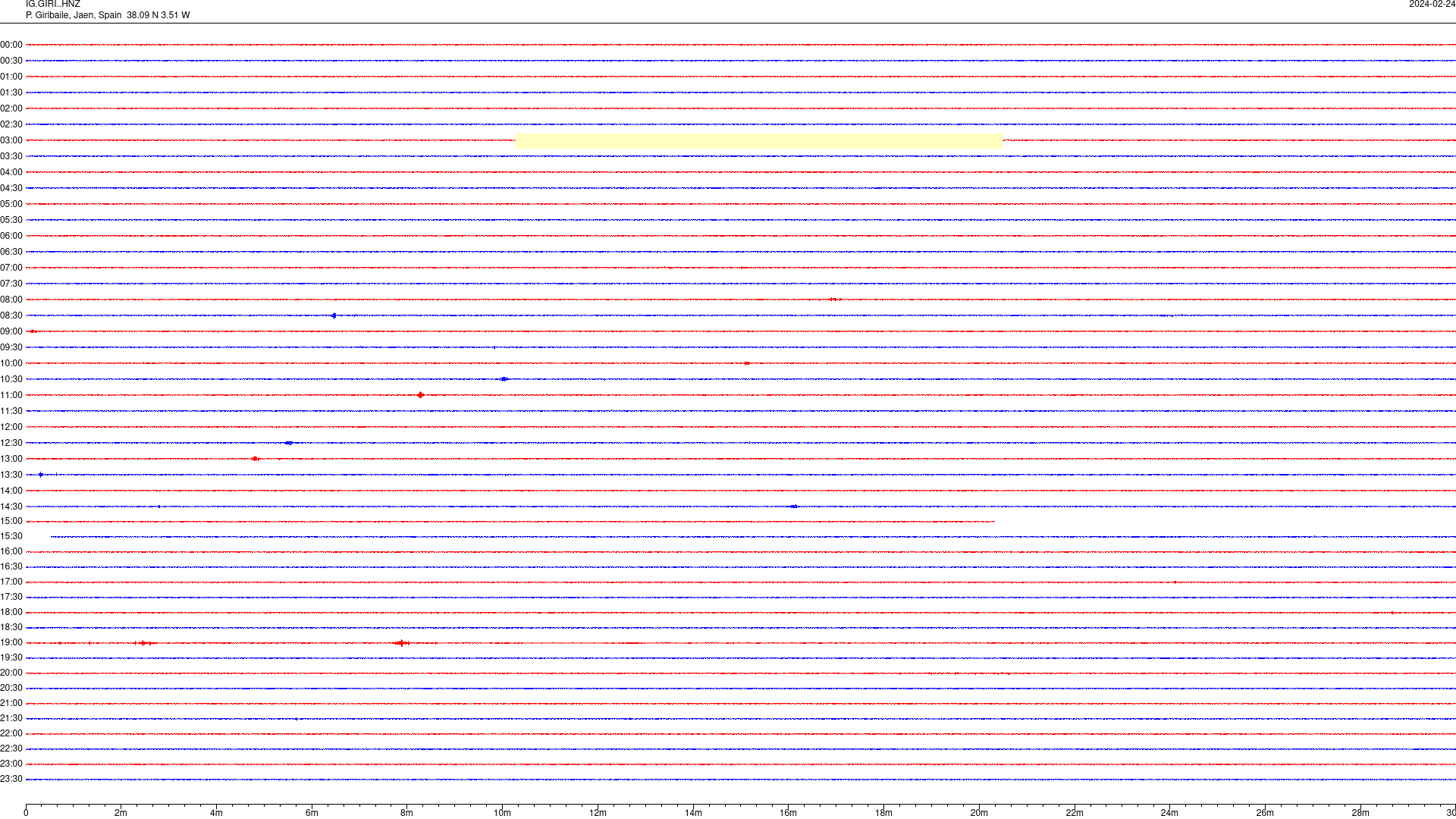Screen dimensions: 1456x819
Task: Select the 00:00 time row label
Action: point(11,45)
